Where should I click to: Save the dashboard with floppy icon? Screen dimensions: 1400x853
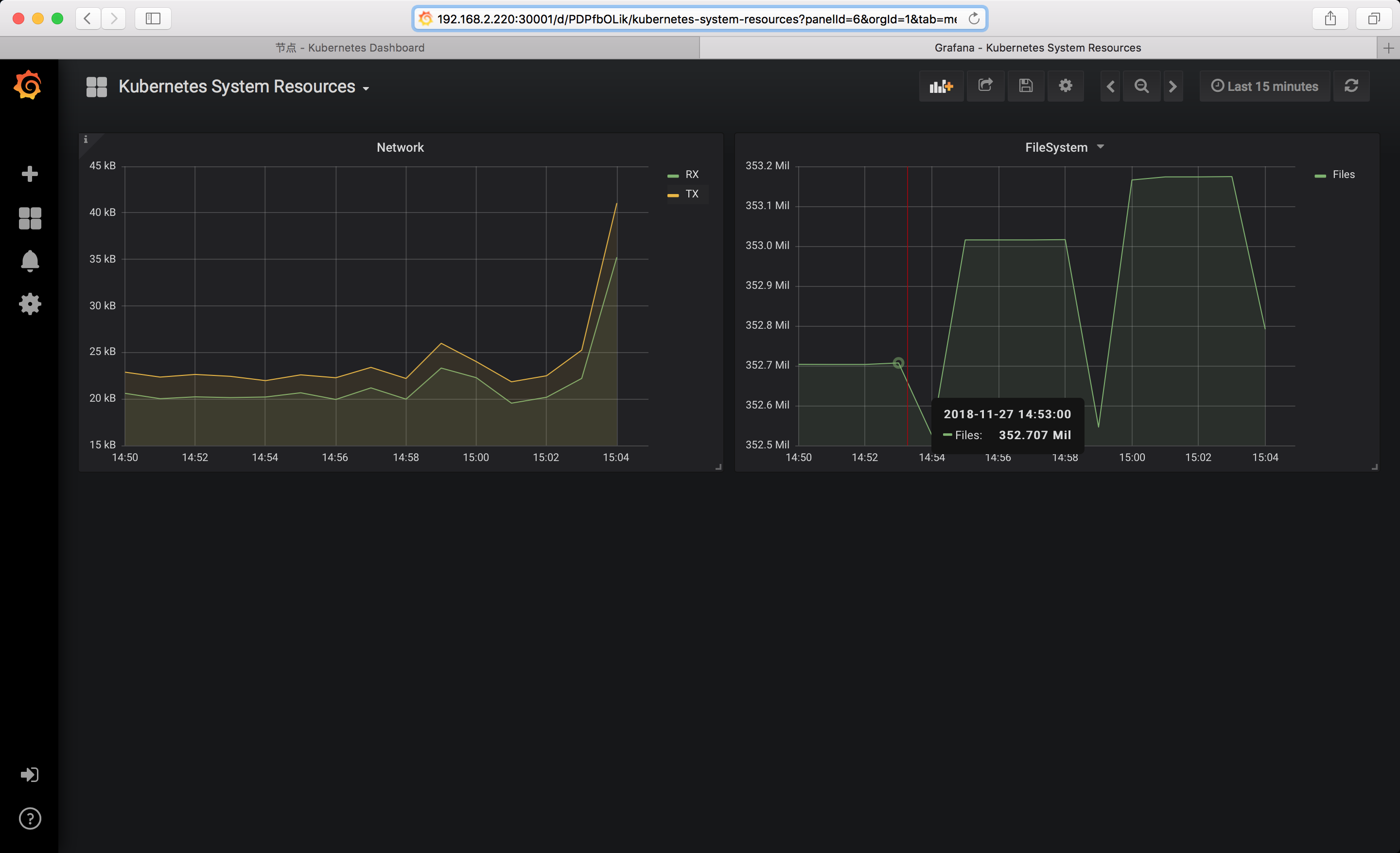point(1026,86)
